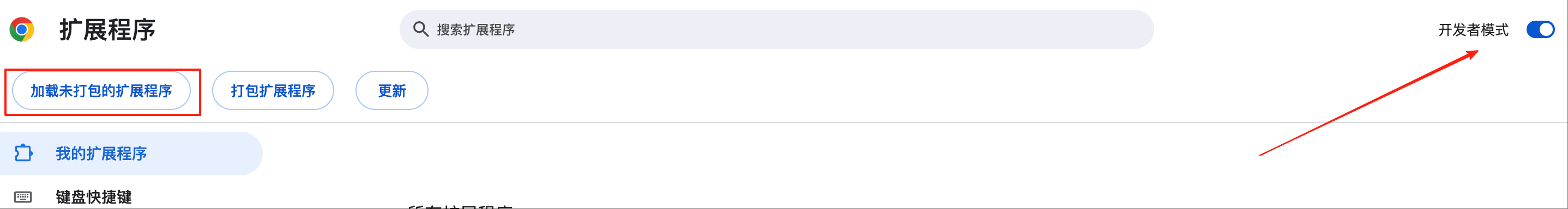Click the partially visible 所有扩展程序 heading
The image size is (1568, 209).
click(461, 207)
